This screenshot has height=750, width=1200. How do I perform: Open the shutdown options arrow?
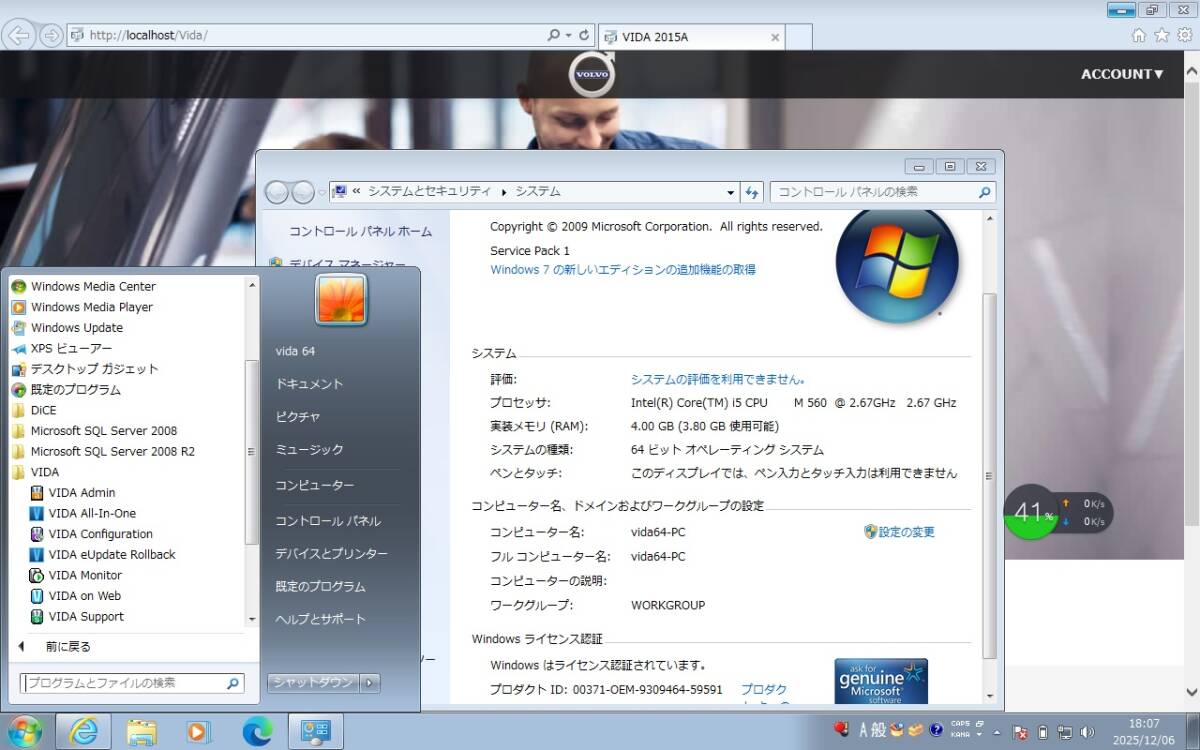(x=370, y=682)
